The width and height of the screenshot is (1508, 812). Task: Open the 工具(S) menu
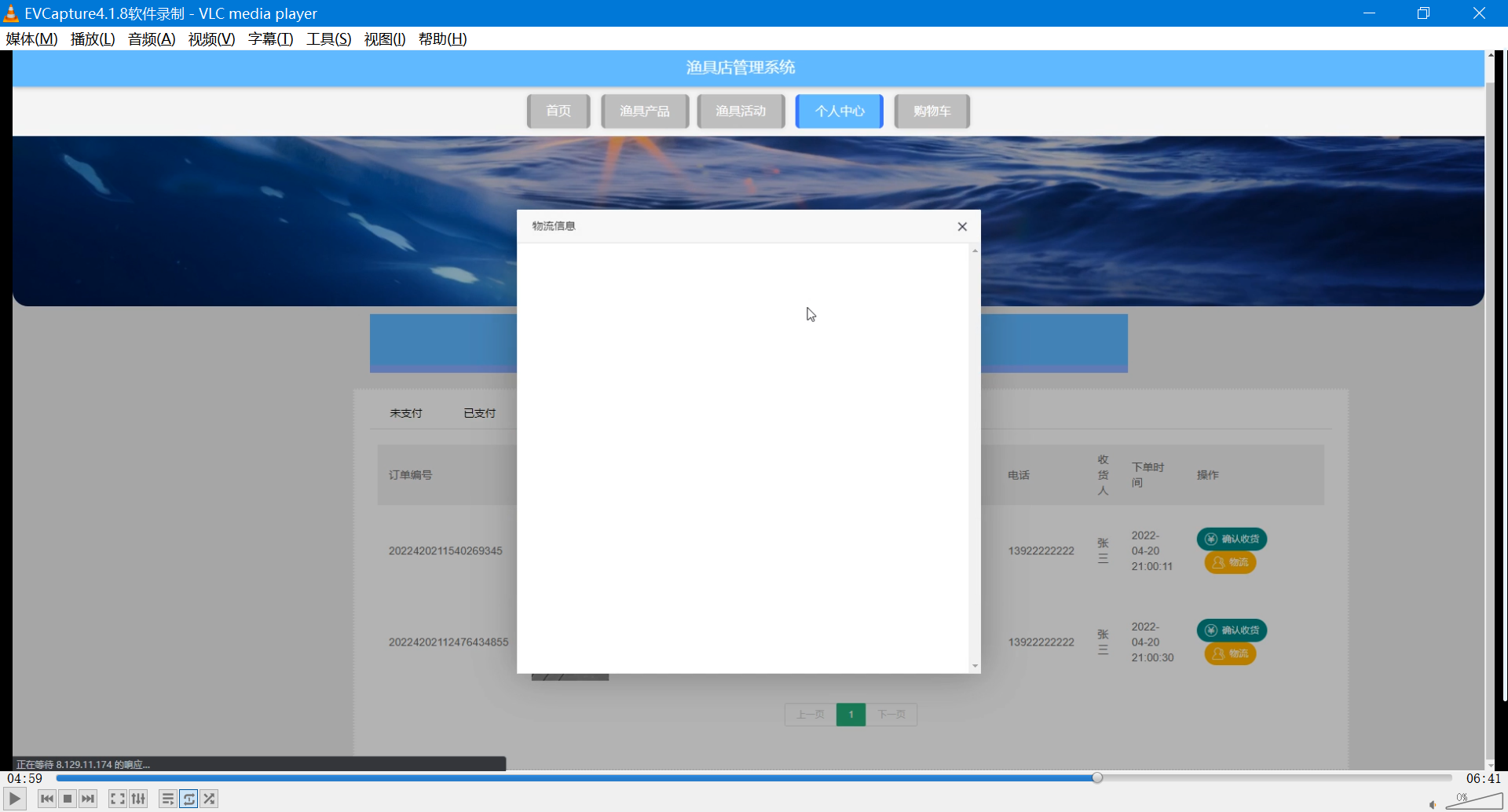328,38
